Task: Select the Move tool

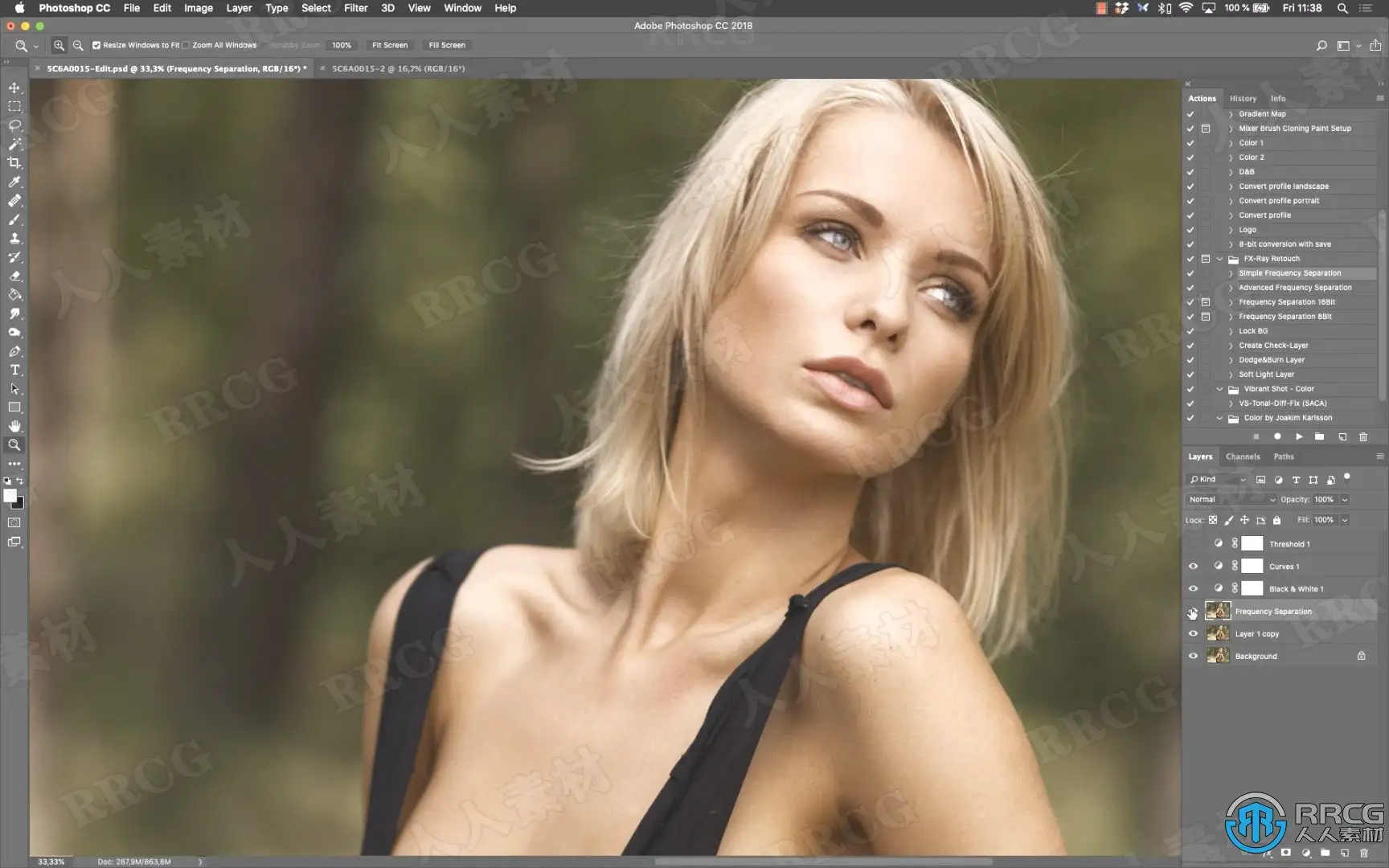Action: tap(14, 88)
